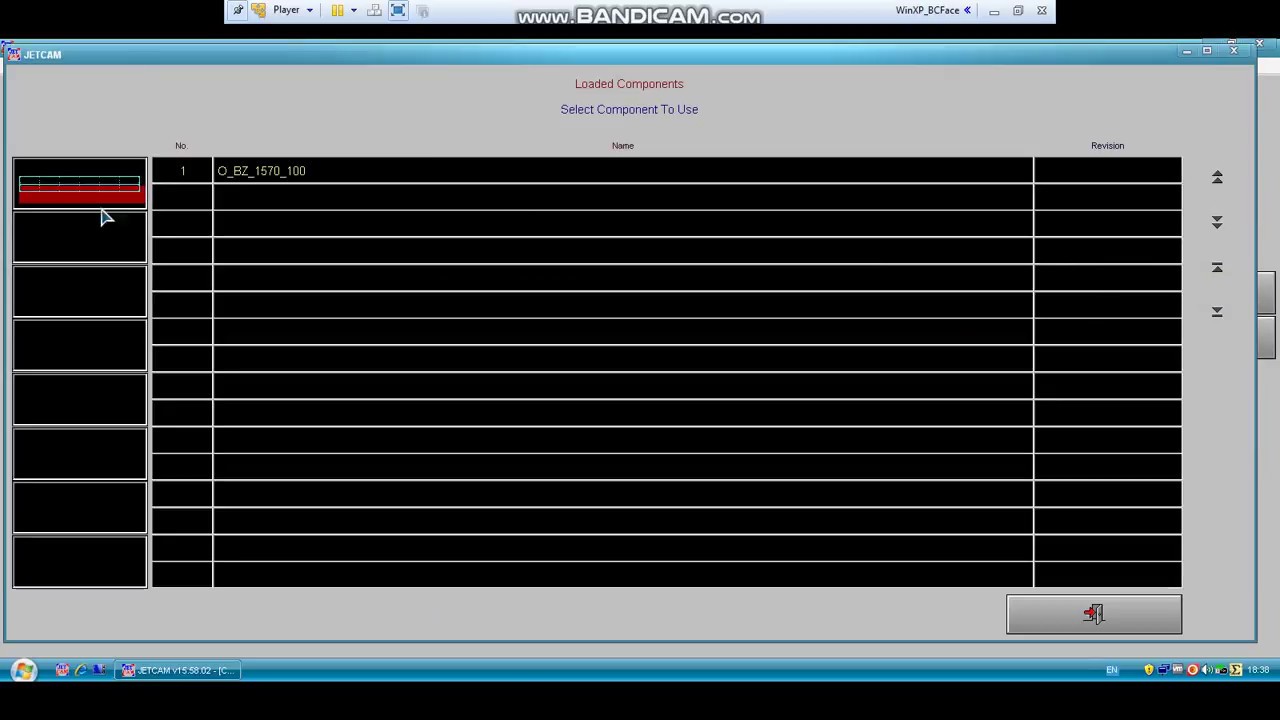Click the pause virtual machine icon
Image resolution: width=1280 pixels, height=720 pixels.
point(337,10)
